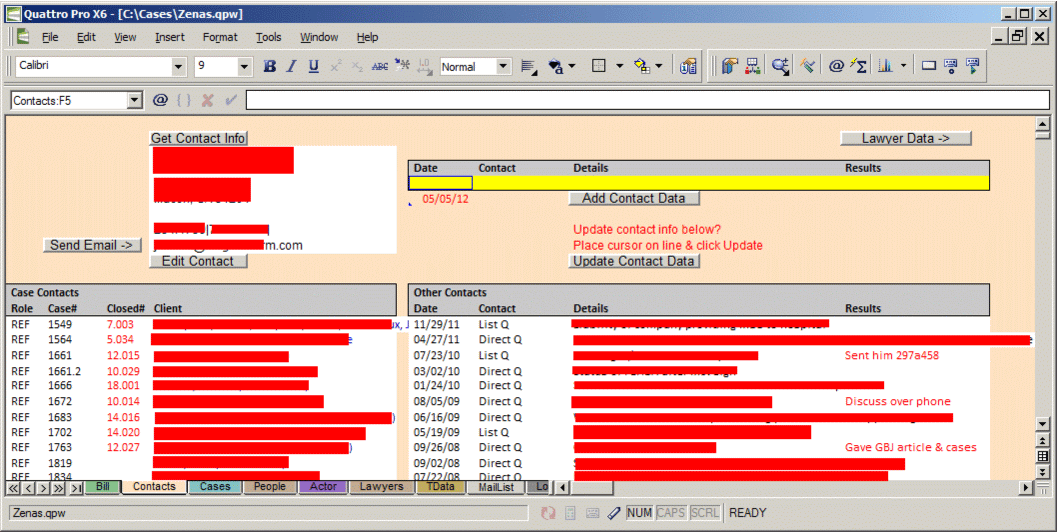Click the cell properties icon
The width and height of the screenshot is (1058, 532).
tap(688, 67)
